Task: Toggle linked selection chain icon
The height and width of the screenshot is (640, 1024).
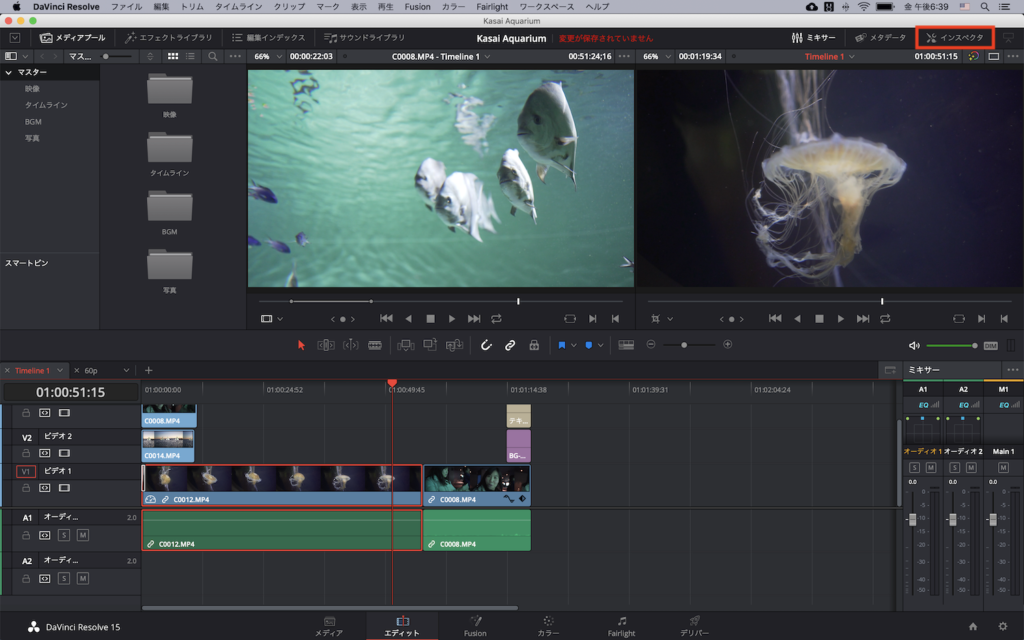Action: tap(511, 344)
